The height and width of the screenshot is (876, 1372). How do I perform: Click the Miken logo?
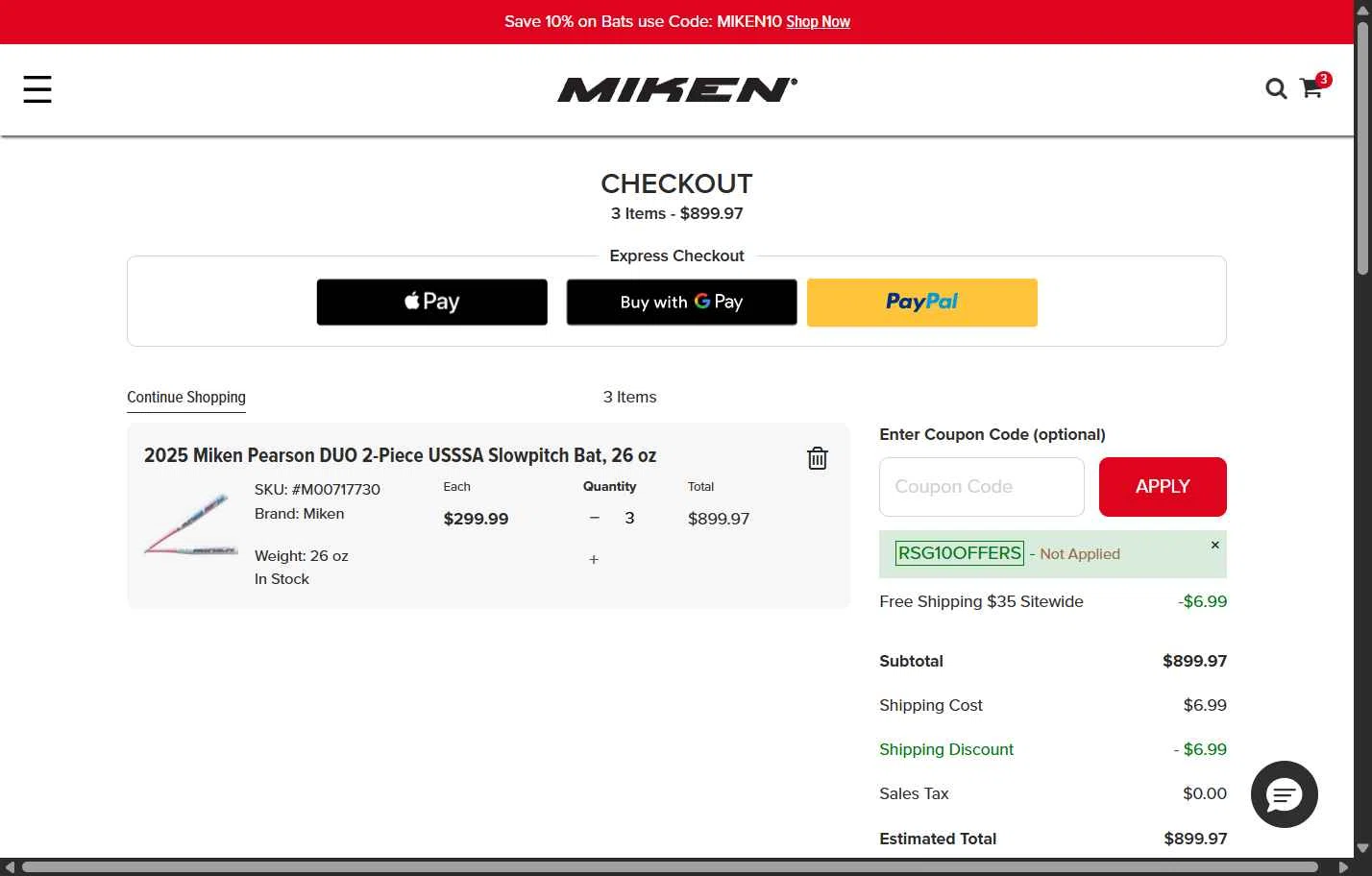pyautogui.click(x=677, y=89)
